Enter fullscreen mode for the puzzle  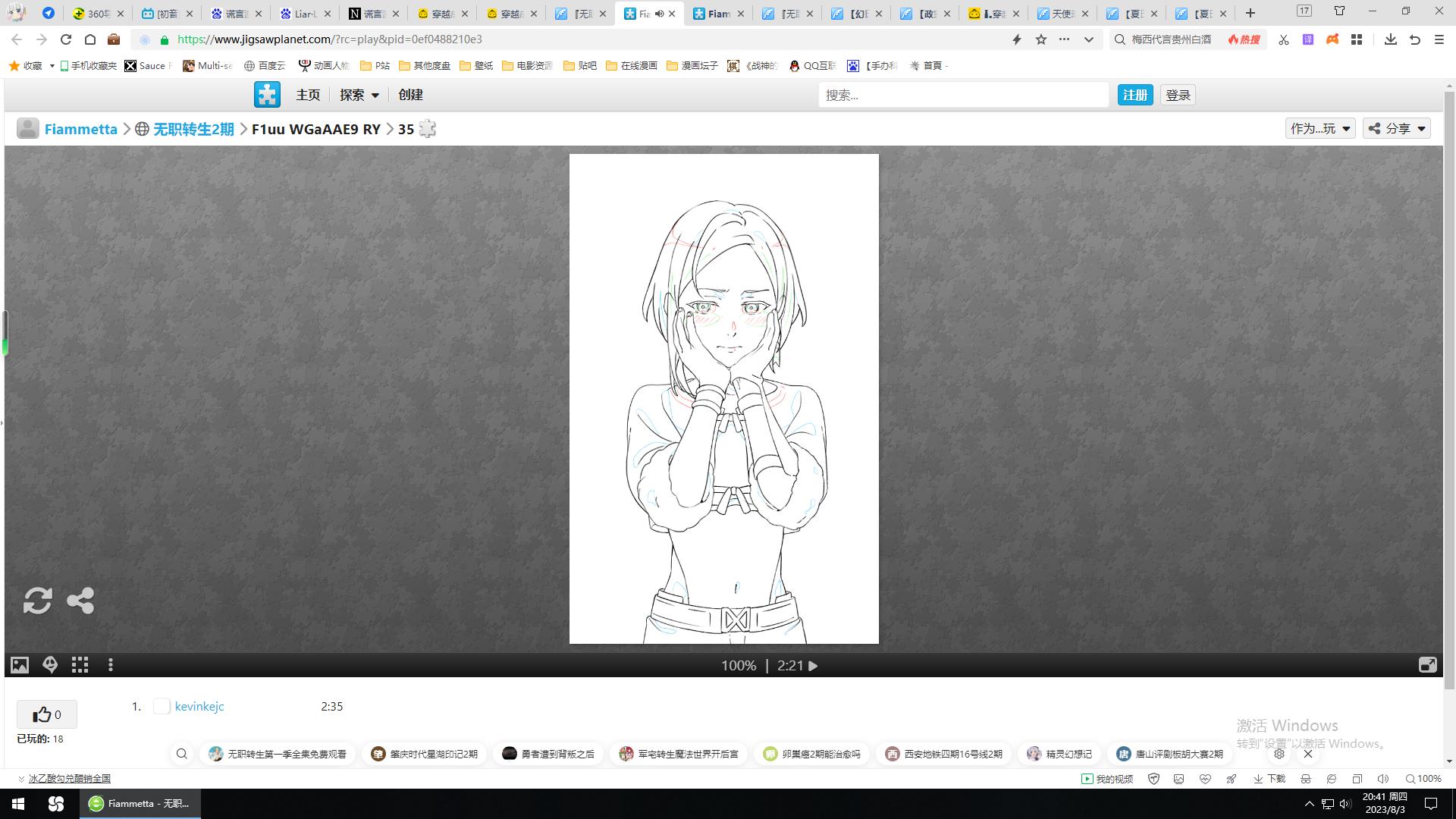(x=1427, y=665)
